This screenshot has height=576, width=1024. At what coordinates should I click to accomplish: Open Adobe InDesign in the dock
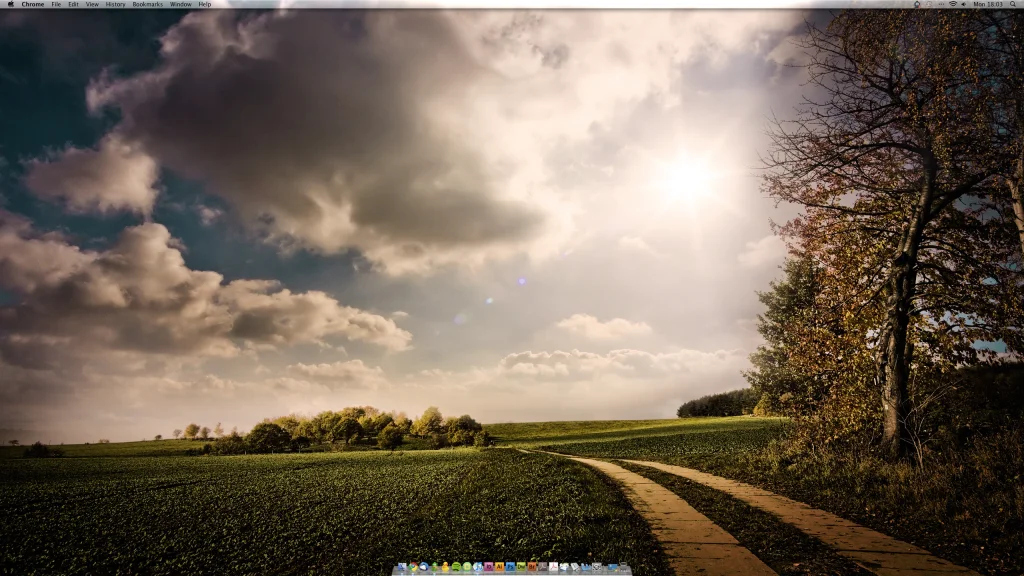coord(488,566)
